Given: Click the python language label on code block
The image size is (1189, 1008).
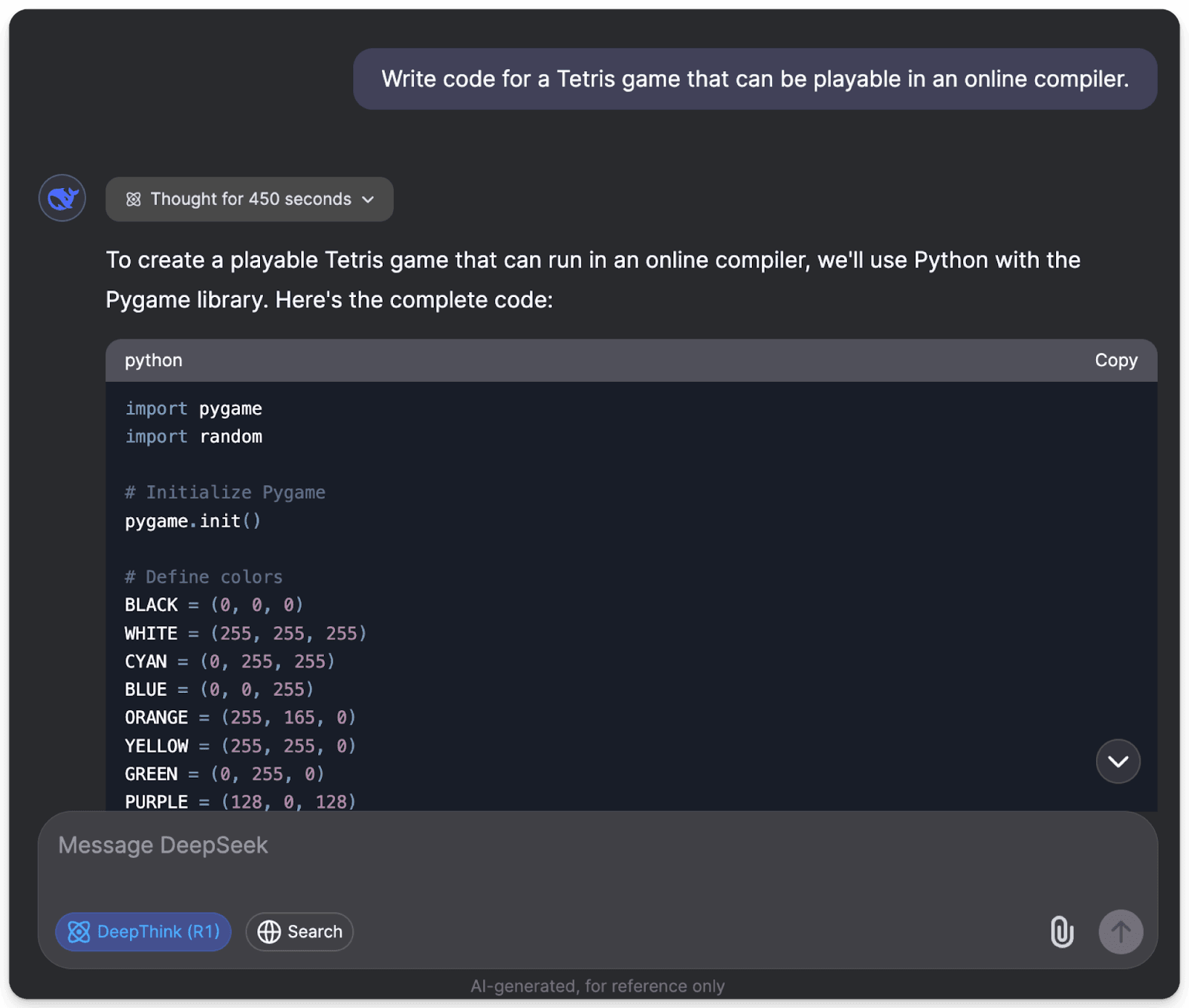Looking at the screenshot, I should point(154,360).
